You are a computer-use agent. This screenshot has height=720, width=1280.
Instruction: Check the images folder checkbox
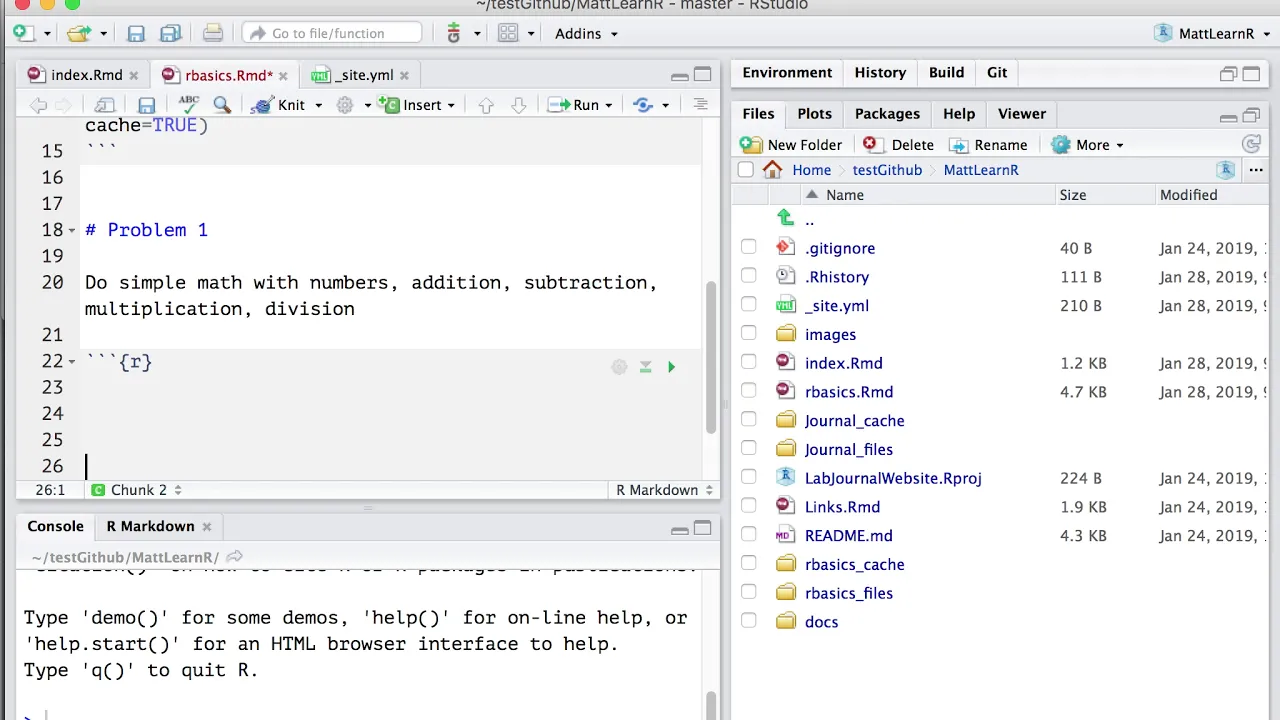pyautogui.click(x=749, y=335)
